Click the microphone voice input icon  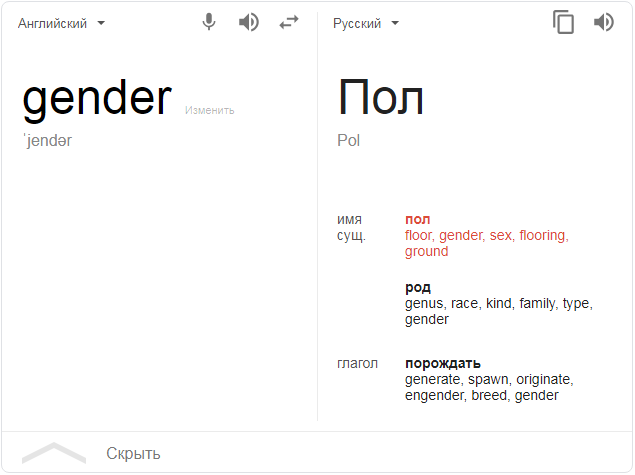[x=208, y=22]
